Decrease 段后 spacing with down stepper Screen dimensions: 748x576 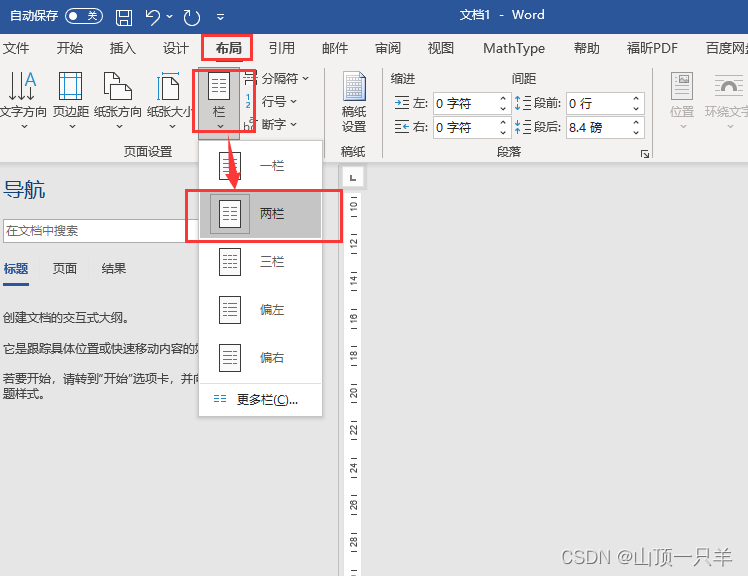coord(636,133)
